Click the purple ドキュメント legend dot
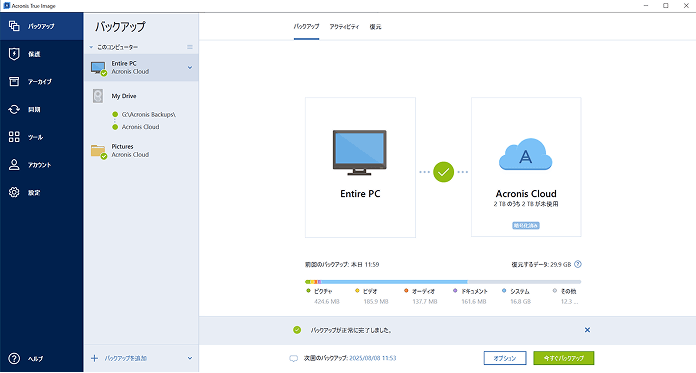Screen dimensions: 696x373 (x=455, y=291)
